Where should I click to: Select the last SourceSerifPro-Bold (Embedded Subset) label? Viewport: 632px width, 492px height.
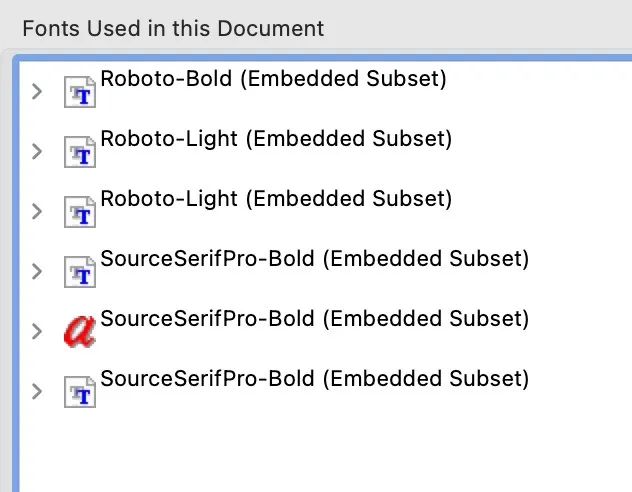314,378
